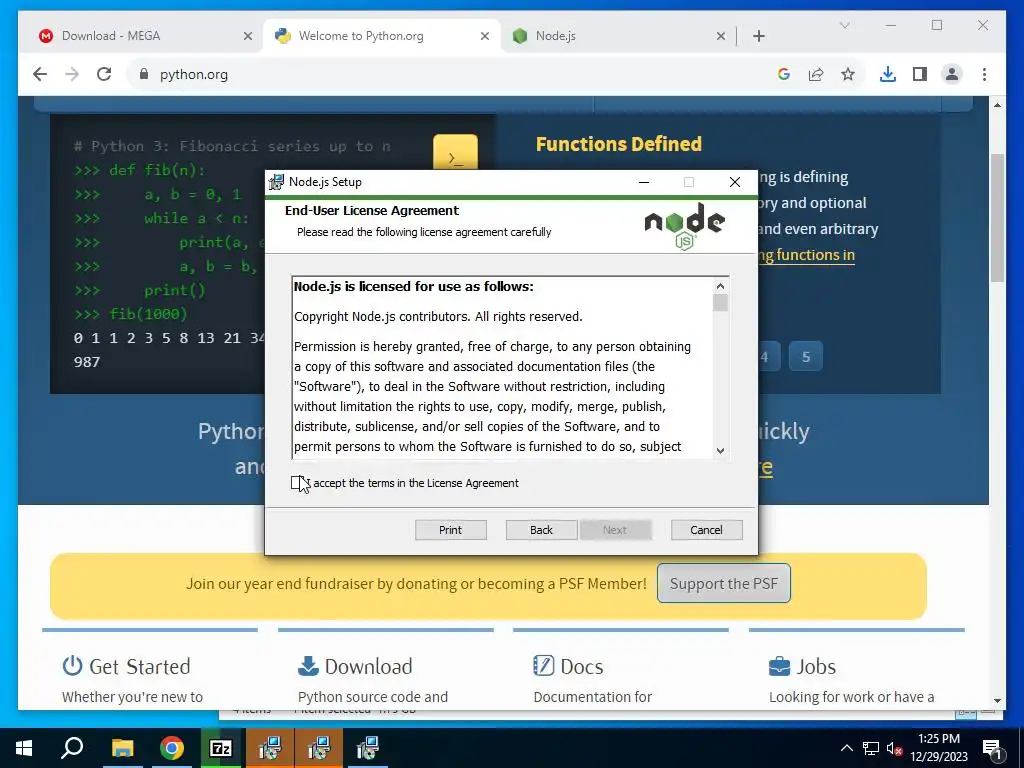Minimize the Node.js Setup dialog
The height and width of the screenshot is (768, 1024).
click(x=644, y=182)
